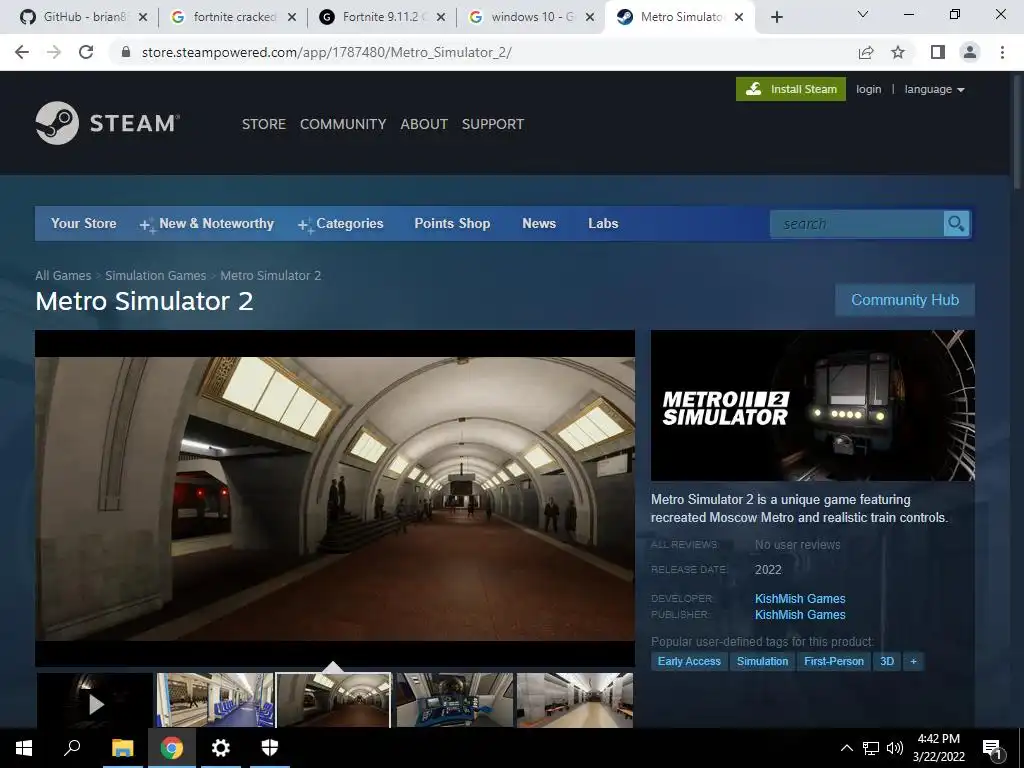Open COMMUNITY in Steam top menu
1024x768 pixels.
click(x=343, y=124)
